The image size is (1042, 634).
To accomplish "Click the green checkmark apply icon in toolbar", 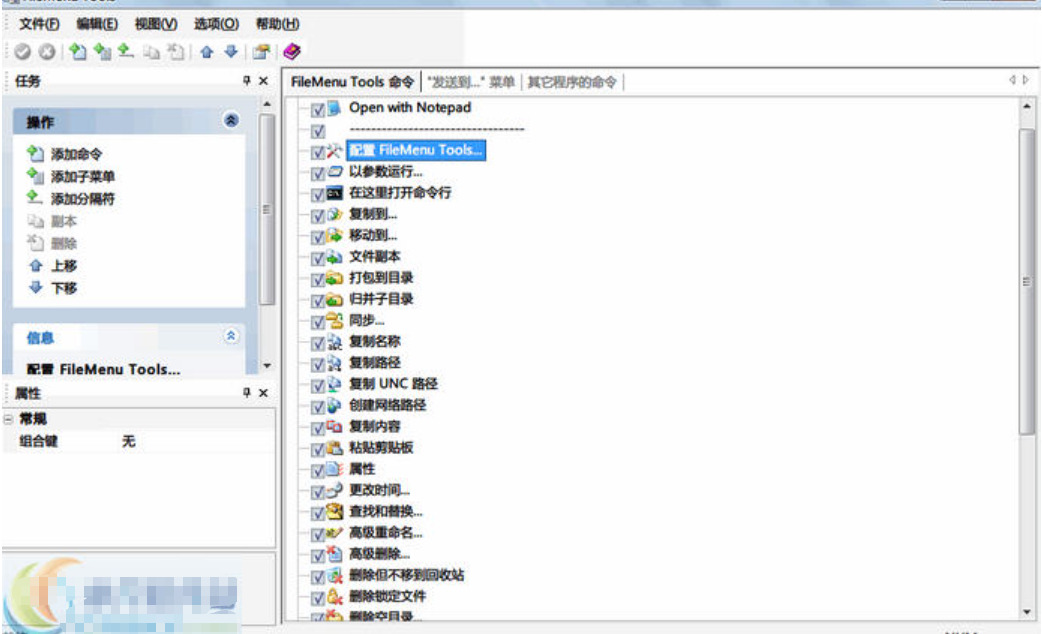I will point(23,51).
